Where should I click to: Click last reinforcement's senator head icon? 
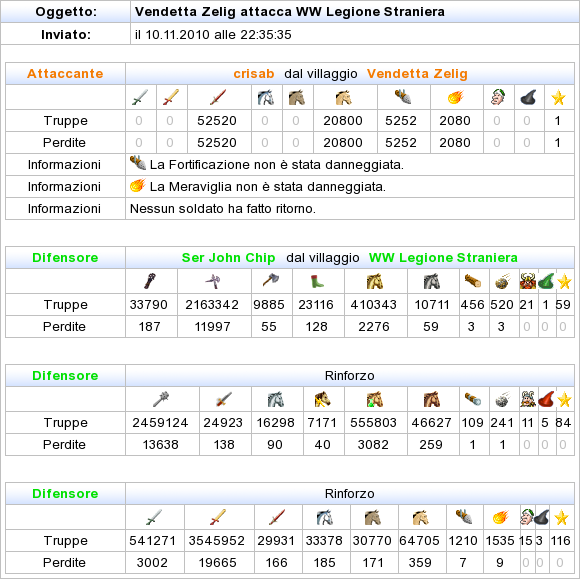526,517
